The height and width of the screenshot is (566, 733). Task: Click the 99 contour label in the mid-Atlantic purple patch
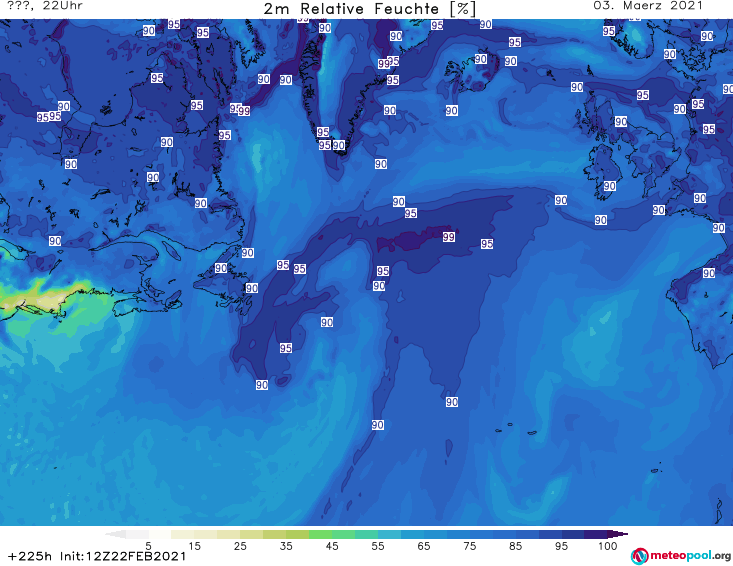coord(449,237)
